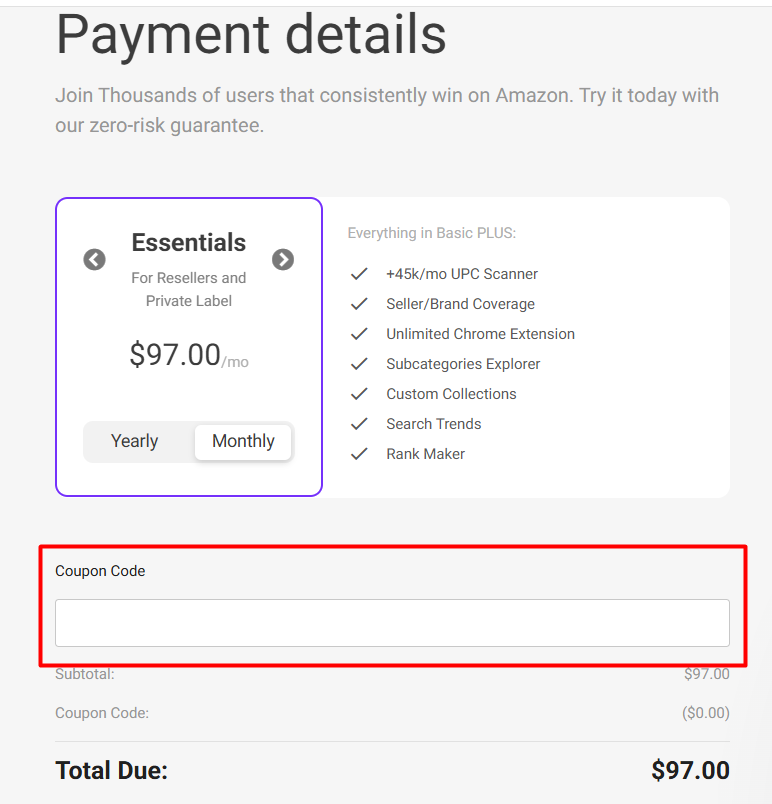Advance the plan carousel to the next option
The width and height of the screenshot is (772, 804).
click(283, 259)
